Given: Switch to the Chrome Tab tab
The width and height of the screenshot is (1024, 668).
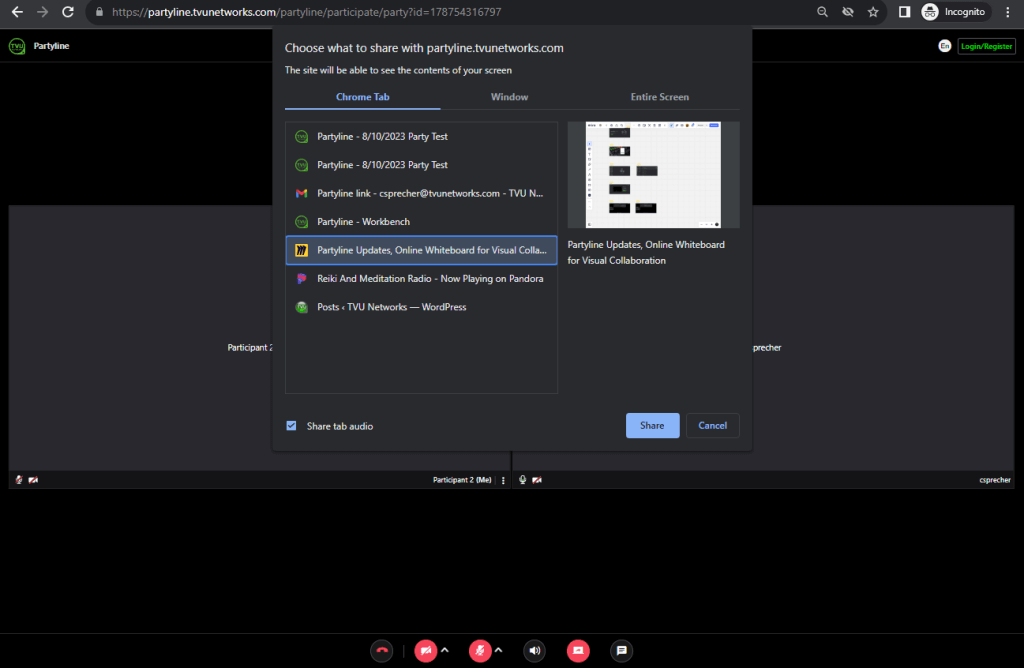Looking at the screenshot, I should [x=362, y=97].
